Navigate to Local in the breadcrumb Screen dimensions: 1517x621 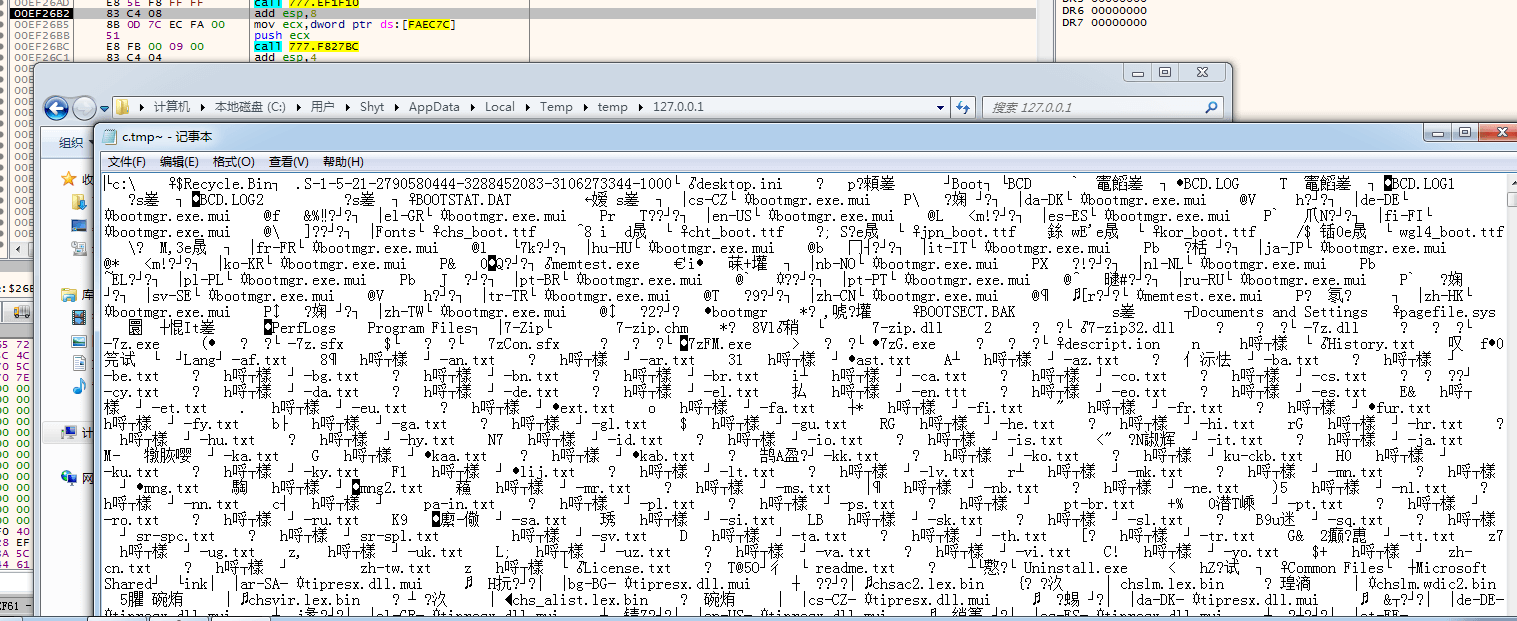(500, 107)
